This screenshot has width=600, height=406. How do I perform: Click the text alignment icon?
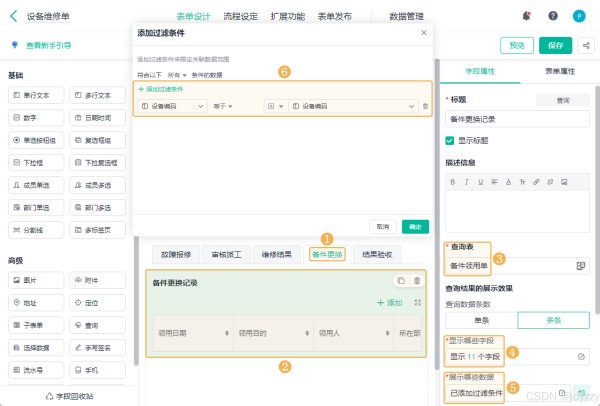(x=494, y=182)
